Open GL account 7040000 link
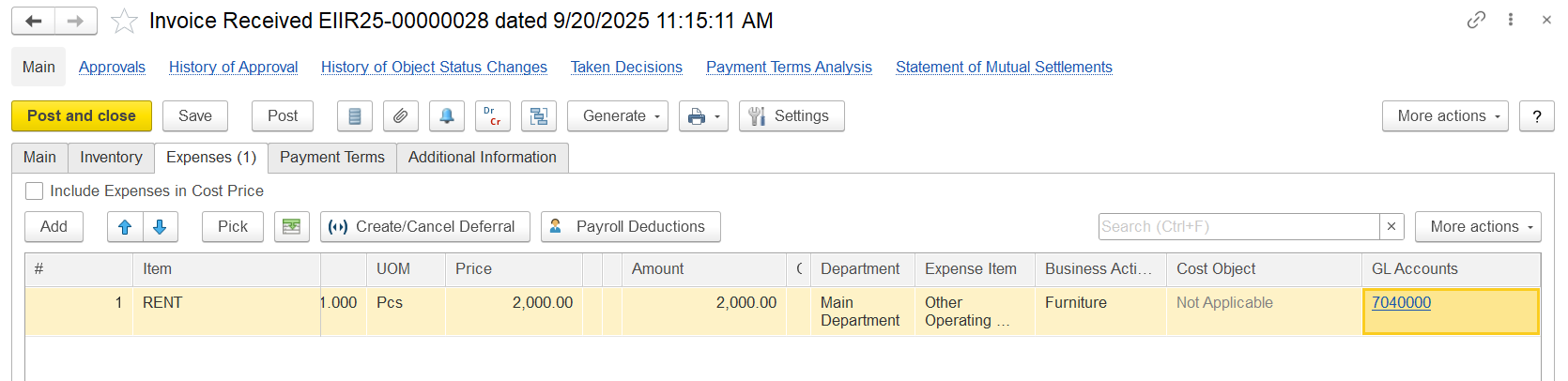Viewport: 1568px width, 381px height. (x=1401, y=303)
